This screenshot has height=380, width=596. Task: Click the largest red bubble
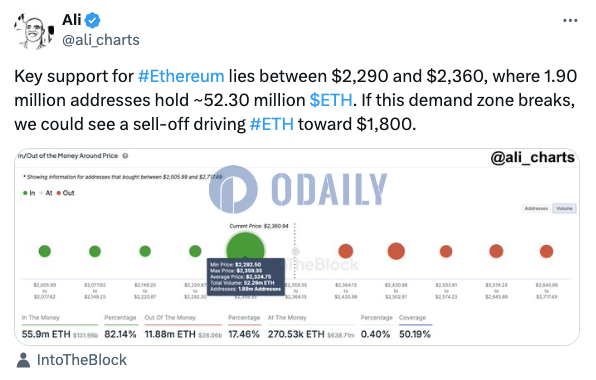point(396,251)
